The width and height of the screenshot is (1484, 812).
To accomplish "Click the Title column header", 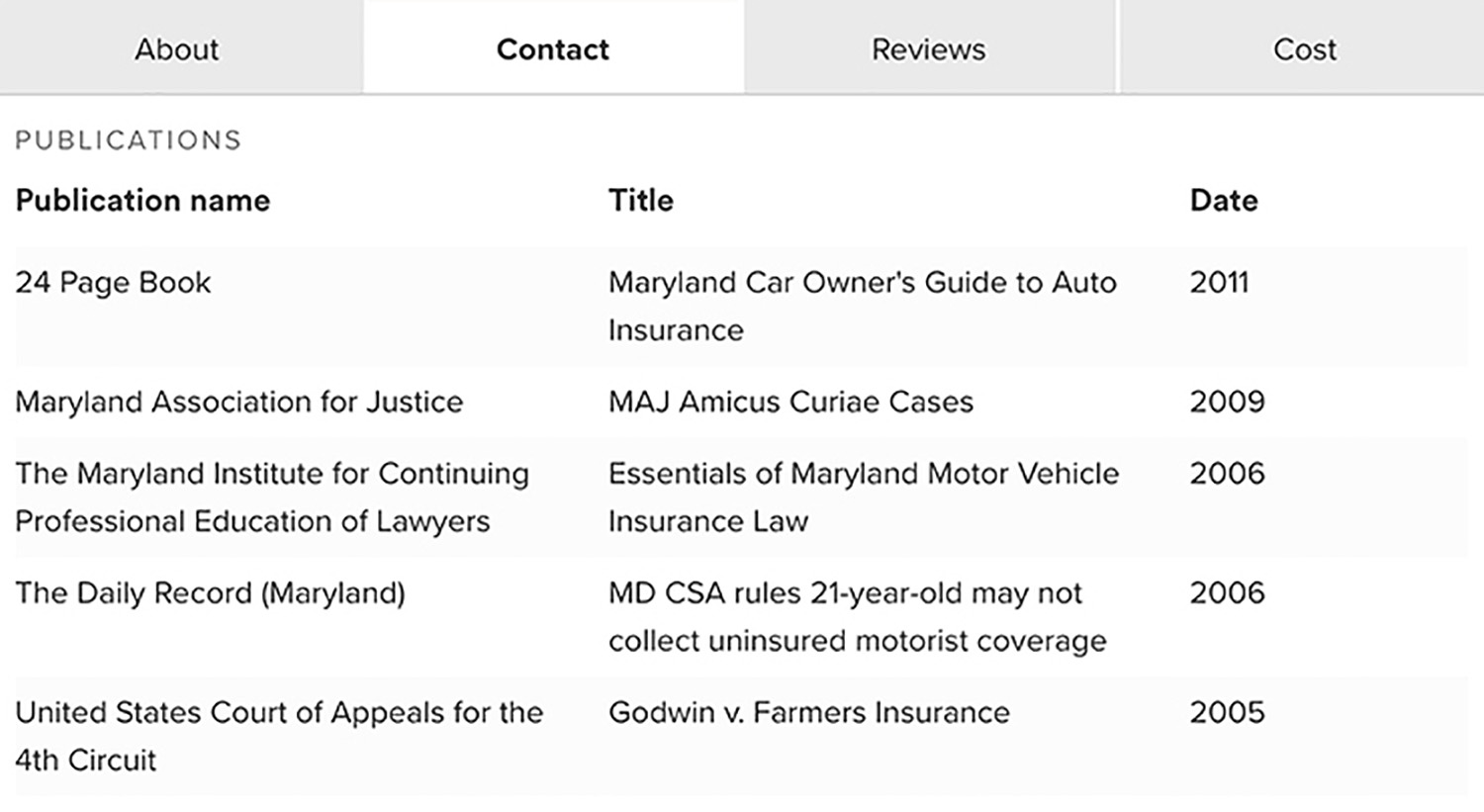I will coord(640,201).
